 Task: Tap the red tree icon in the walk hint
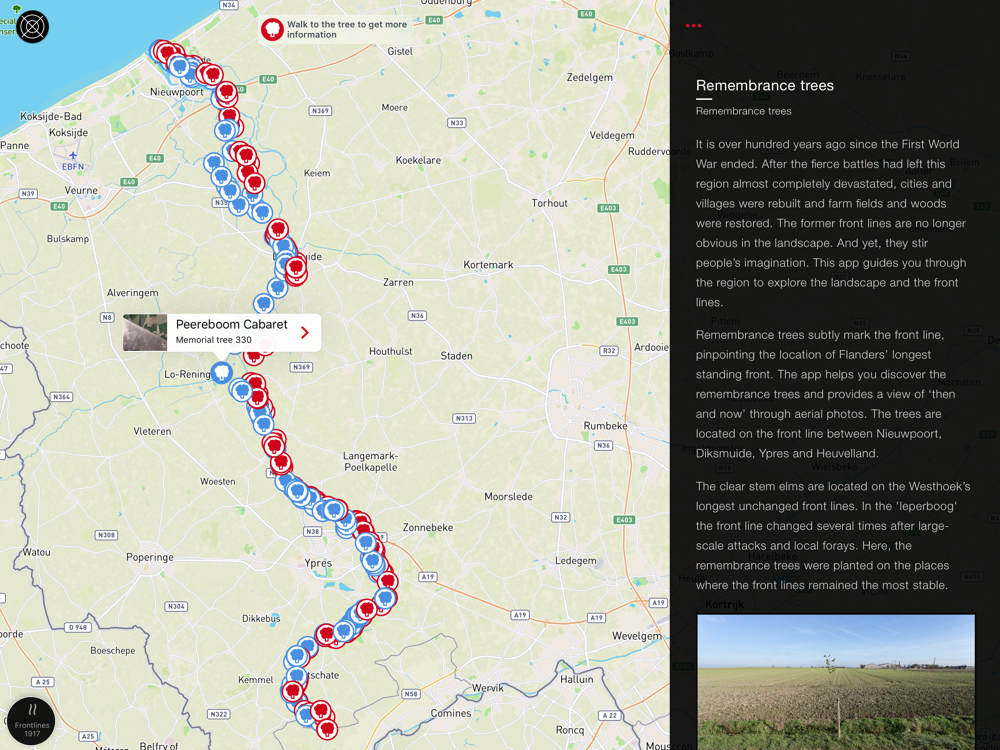pos(272,29)
